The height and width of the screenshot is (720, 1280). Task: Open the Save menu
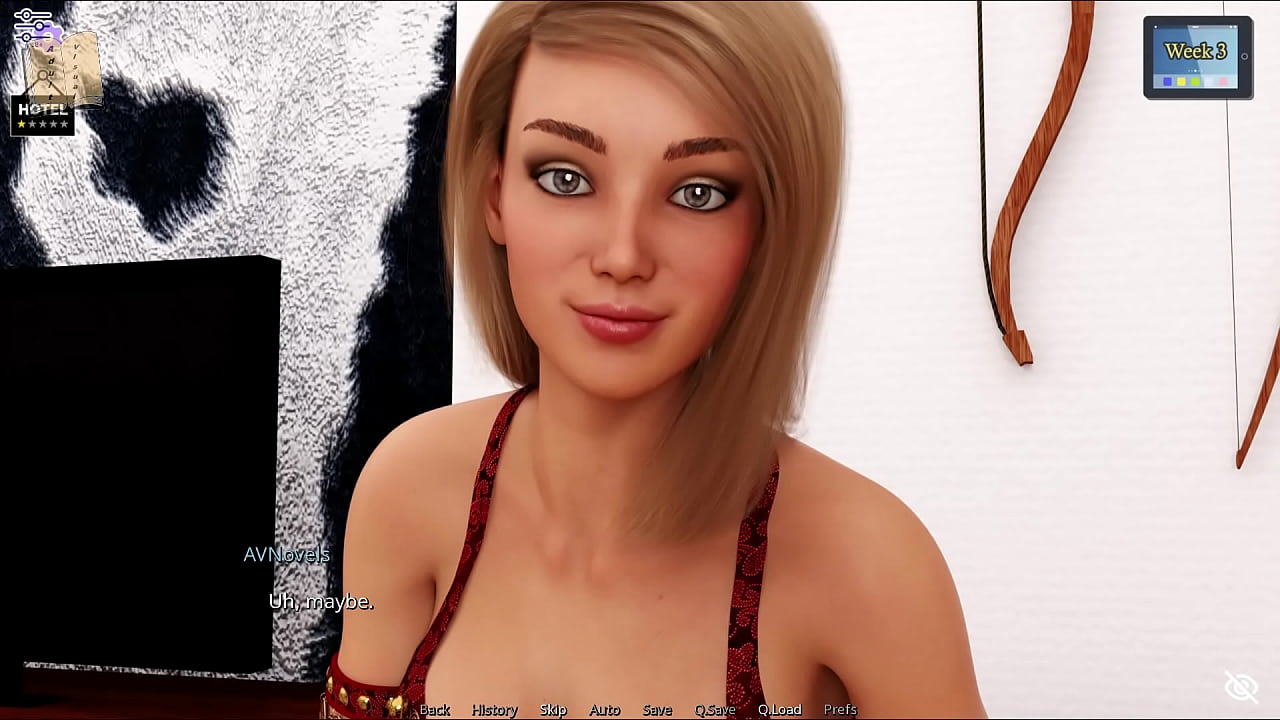(657, 709)
